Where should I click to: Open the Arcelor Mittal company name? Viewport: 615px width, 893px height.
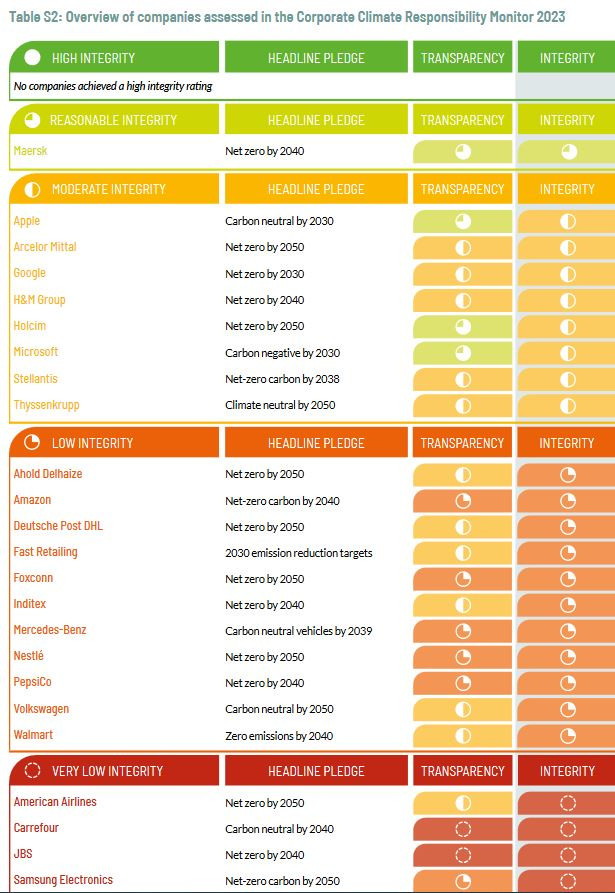[45, 247]
